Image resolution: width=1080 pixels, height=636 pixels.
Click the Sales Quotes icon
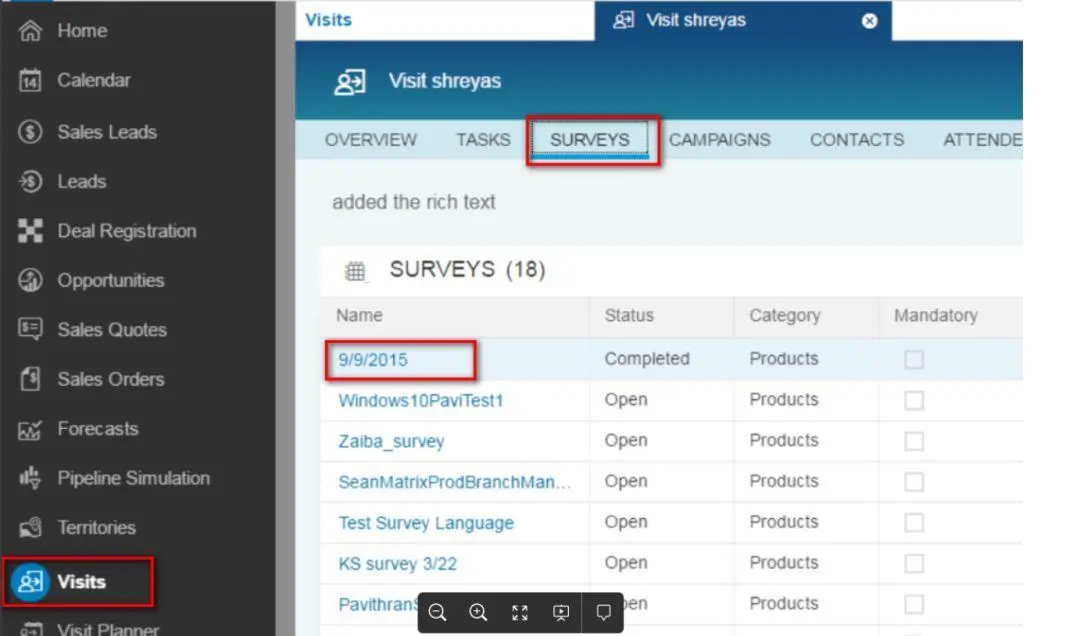[x=30, y=329]
